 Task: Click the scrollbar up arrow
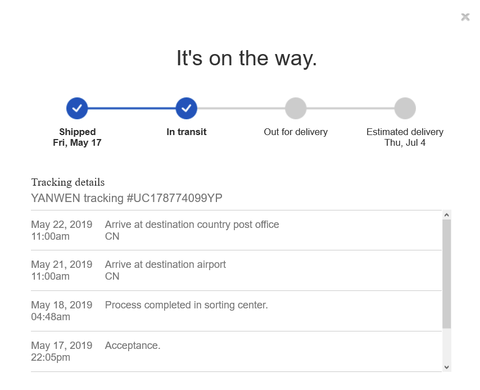447,215
